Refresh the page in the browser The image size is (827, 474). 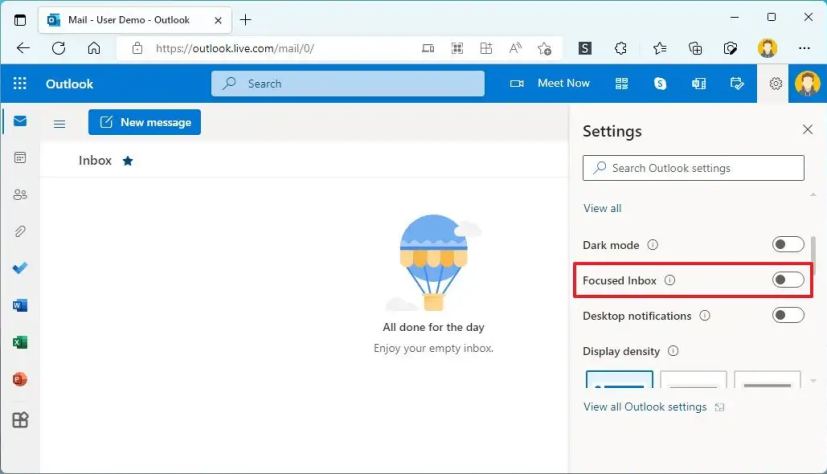[x=59, y=49]
